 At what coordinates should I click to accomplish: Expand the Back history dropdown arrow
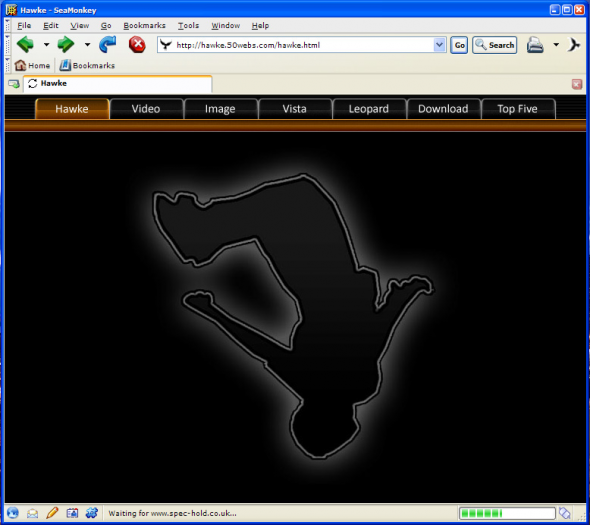point(46,44)
